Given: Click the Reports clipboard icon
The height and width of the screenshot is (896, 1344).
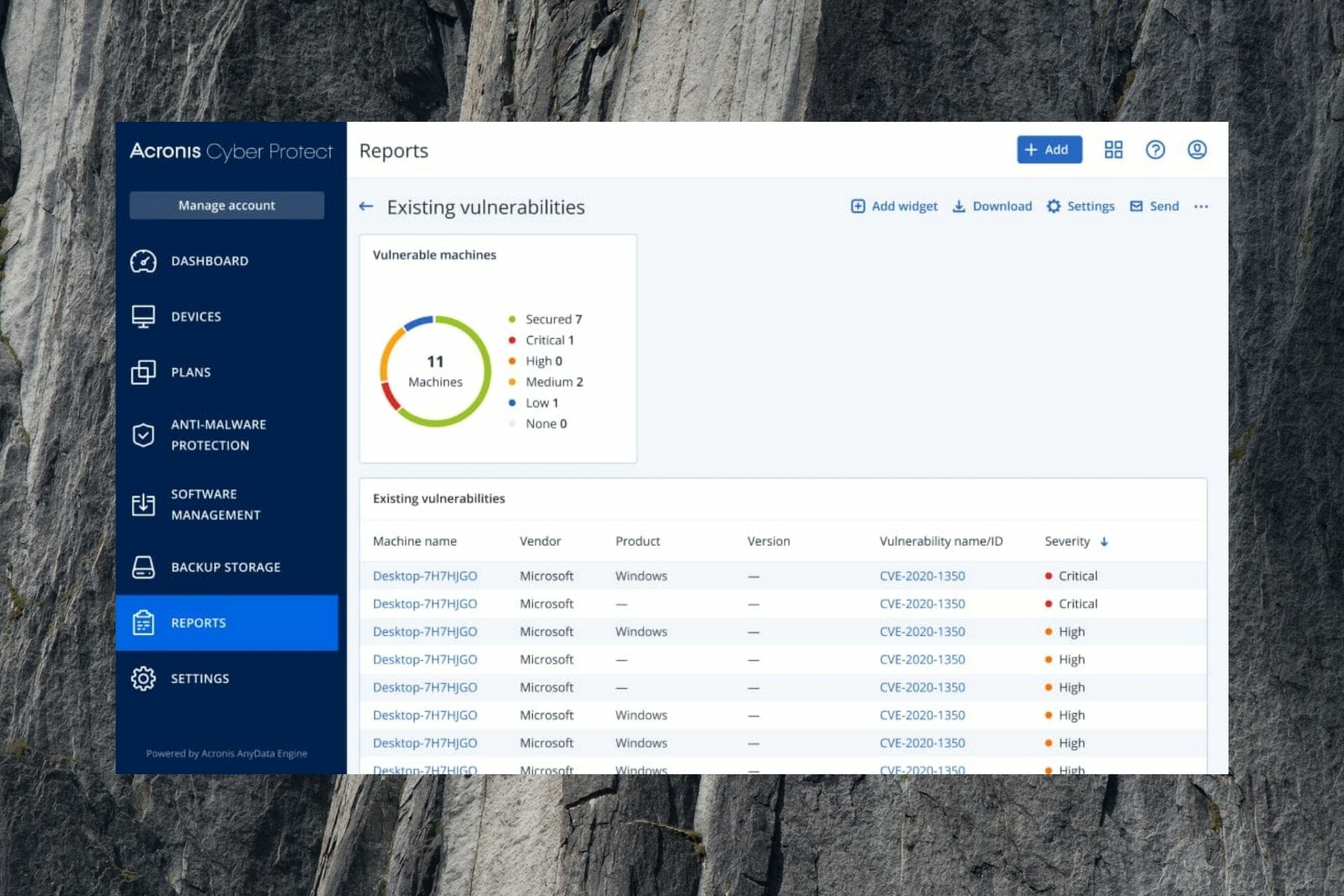Looking at the screenshot, I should pos(143,622).
